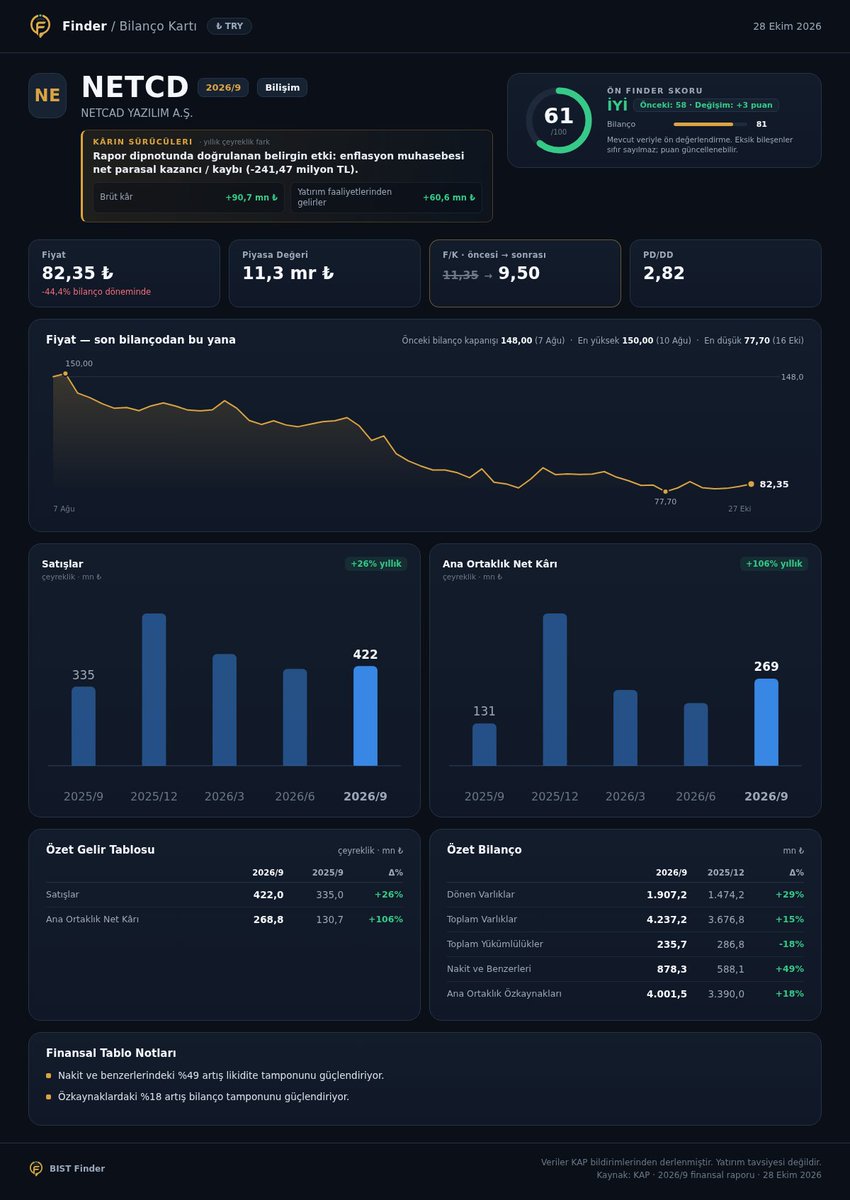Select the 'Önceki: 58 · Değişim: +3 puan' pill
Image resolution: width=850 pixels, height=1200 pixels.
pyautogui.click(x=706, y=104)
